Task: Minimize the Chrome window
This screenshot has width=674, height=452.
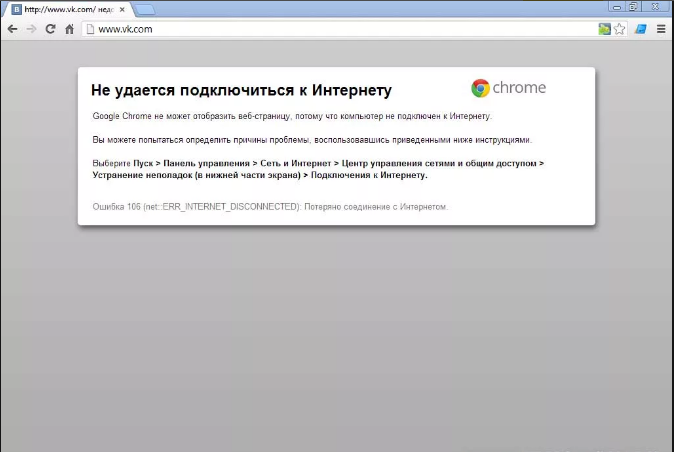Action: point(617,7)
